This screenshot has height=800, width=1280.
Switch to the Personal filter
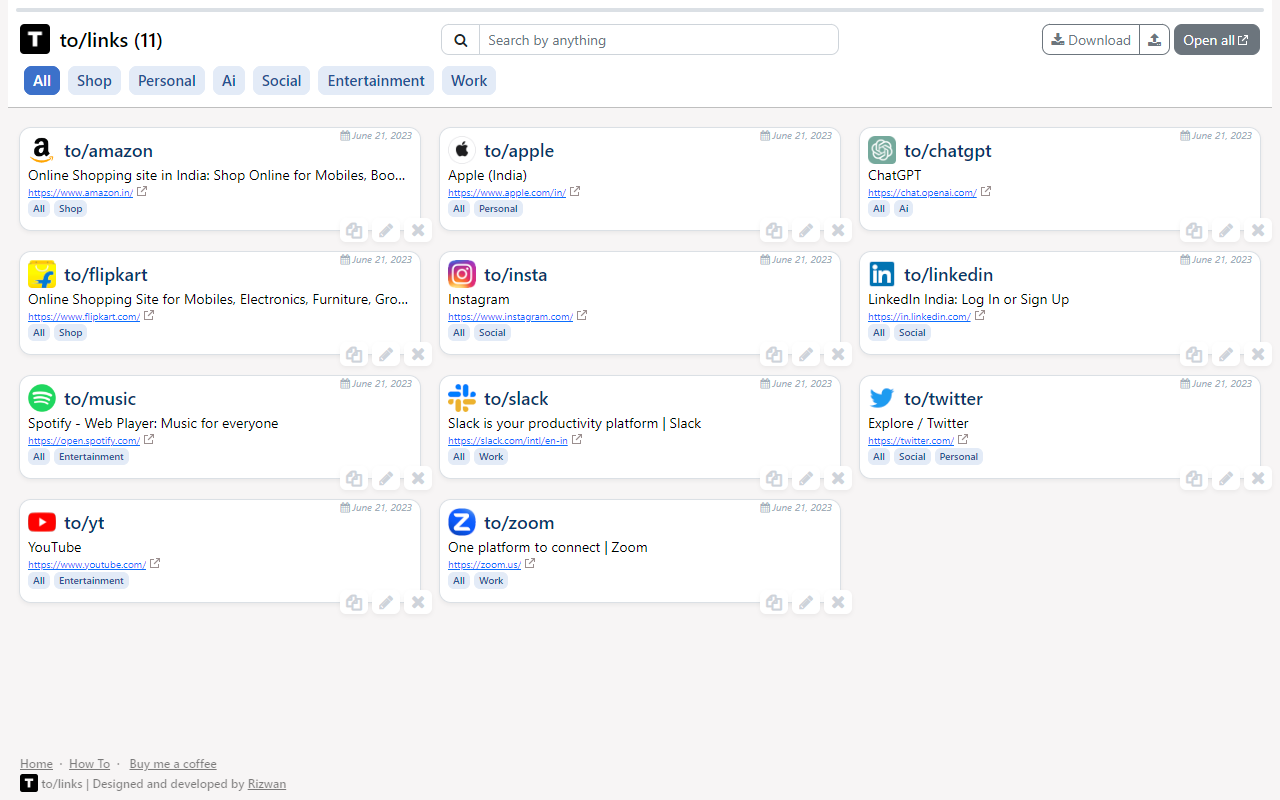tap(167, 81)
